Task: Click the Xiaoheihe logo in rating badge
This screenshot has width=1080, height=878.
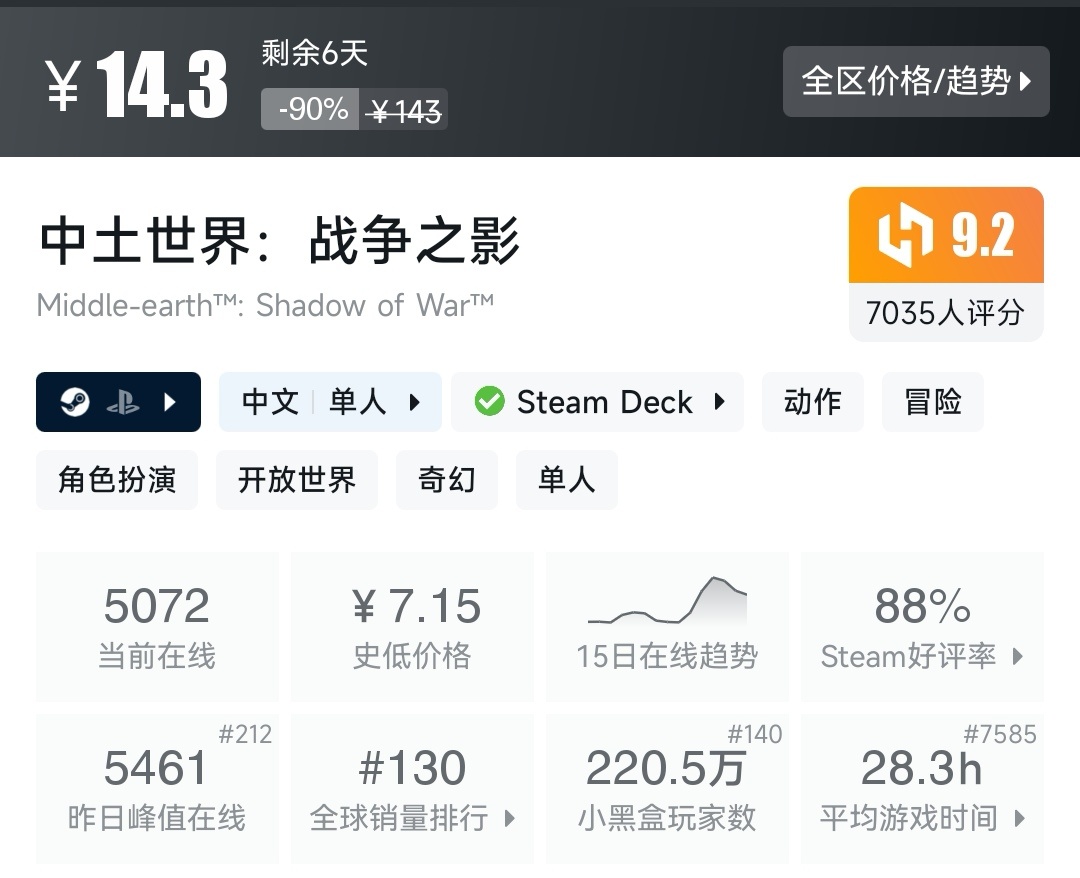Action: coord(905,236)
